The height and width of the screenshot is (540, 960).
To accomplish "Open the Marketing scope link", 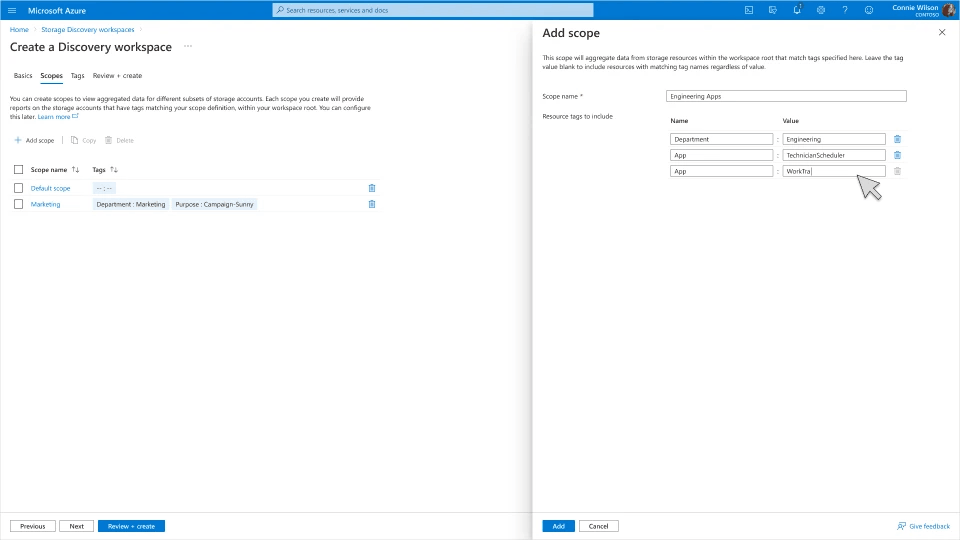I will (x=45, y=204).
